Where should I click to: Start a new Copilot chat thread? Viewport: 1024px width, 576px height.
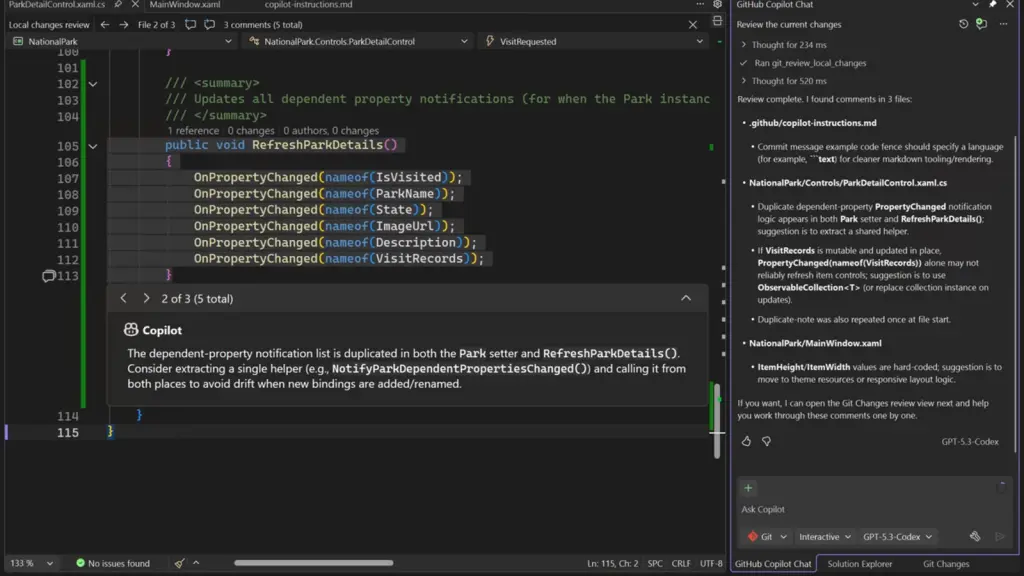[982, 24]
